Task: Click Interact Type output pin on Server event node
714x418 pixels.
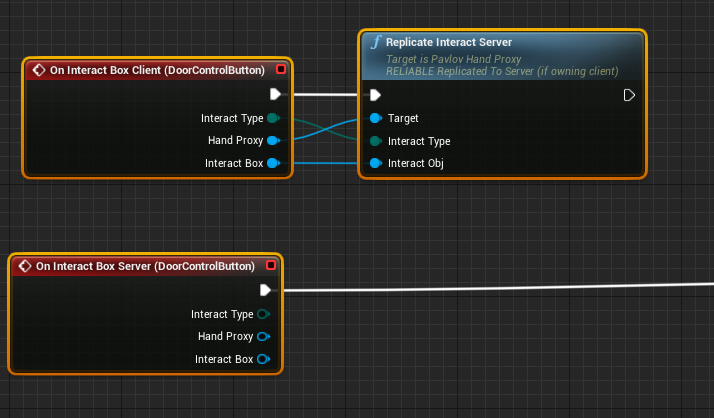Action: 264,314
